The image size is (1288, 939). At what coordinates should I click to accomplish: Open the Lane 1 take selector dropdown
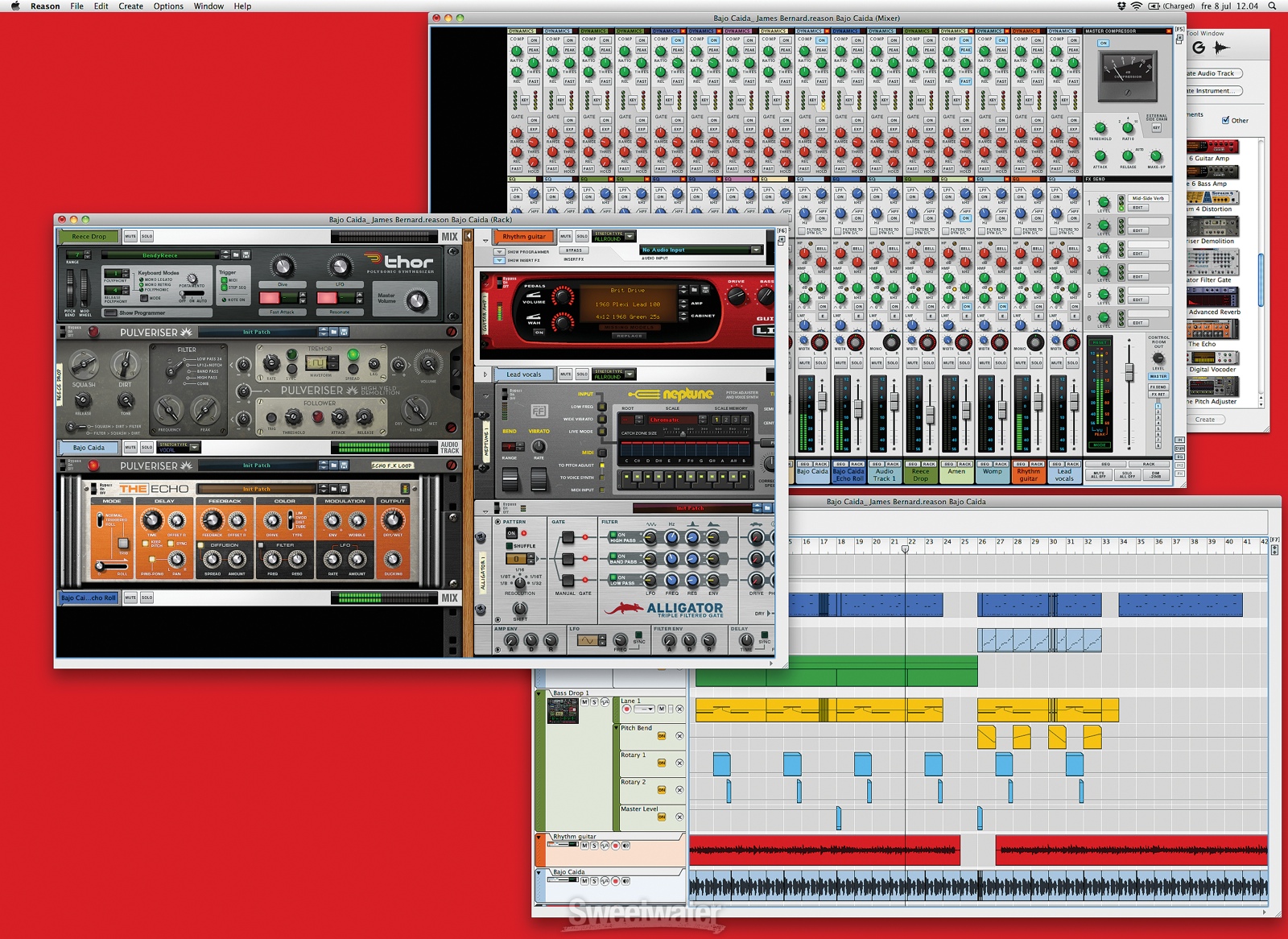644,709
